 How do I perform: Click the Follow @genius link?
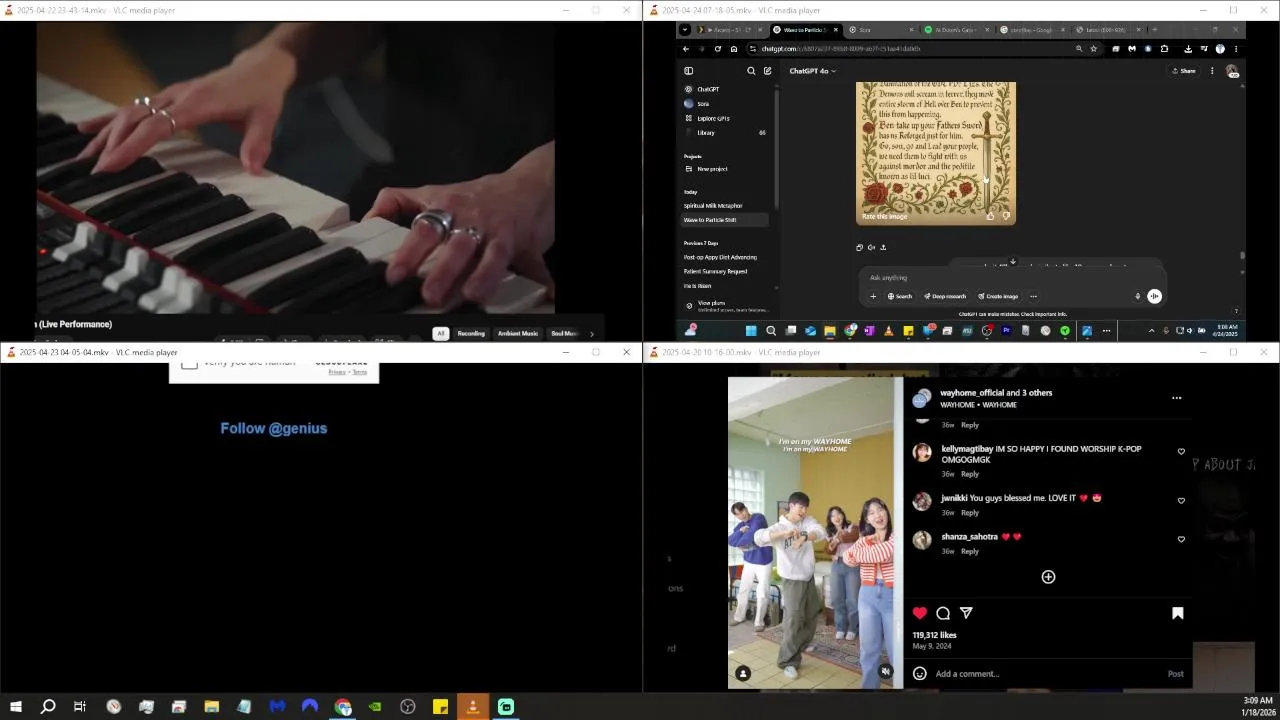click(x=274, y=428)
